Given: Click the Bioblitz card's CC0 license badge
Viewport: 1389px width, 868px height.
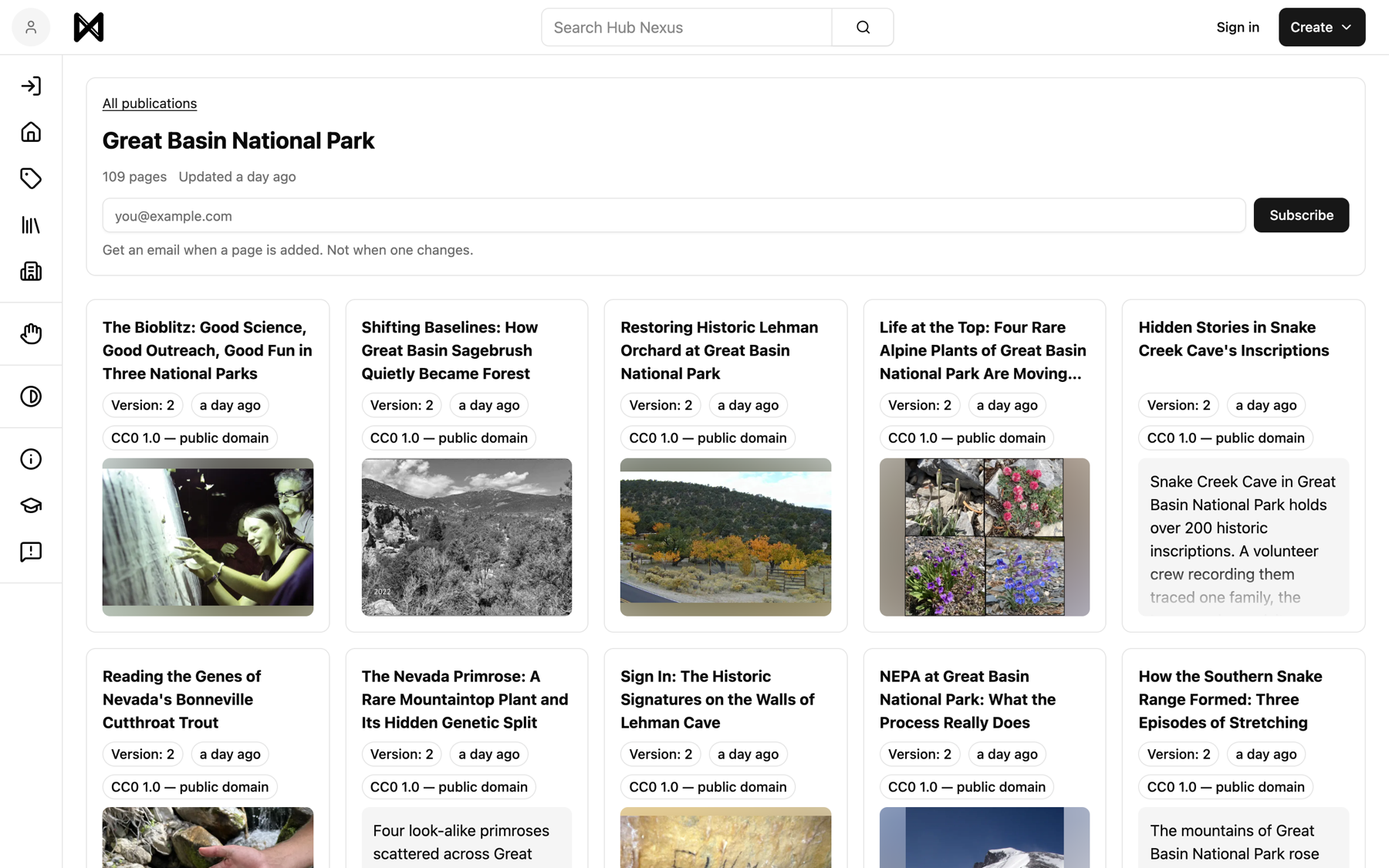Looking at the screenshot, I should [190, 437].
